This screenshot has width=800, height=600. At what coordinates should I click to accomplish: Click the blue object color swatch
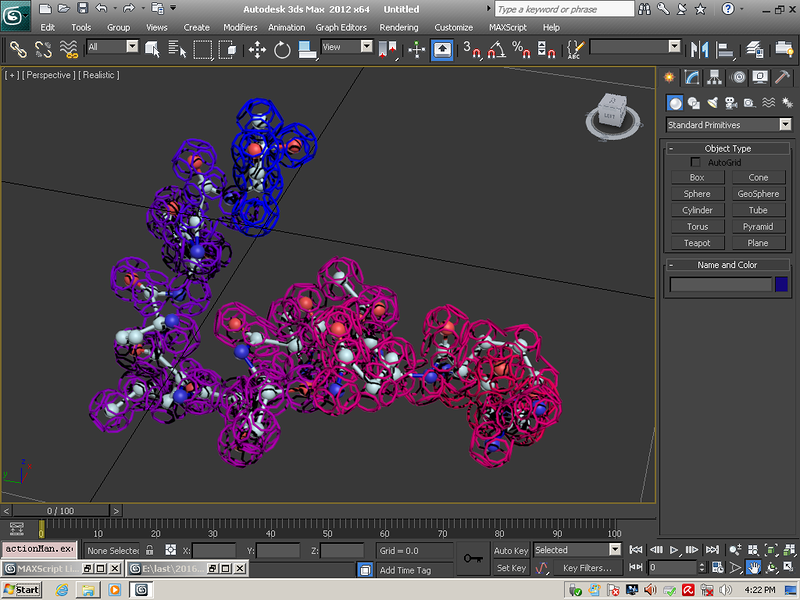pyautogui.click(x=782, y=285)
